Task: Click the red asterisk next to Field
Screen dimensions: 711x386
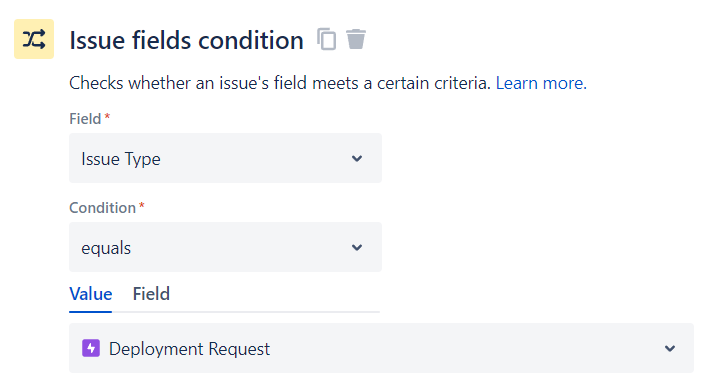Action: coord(107,116)
